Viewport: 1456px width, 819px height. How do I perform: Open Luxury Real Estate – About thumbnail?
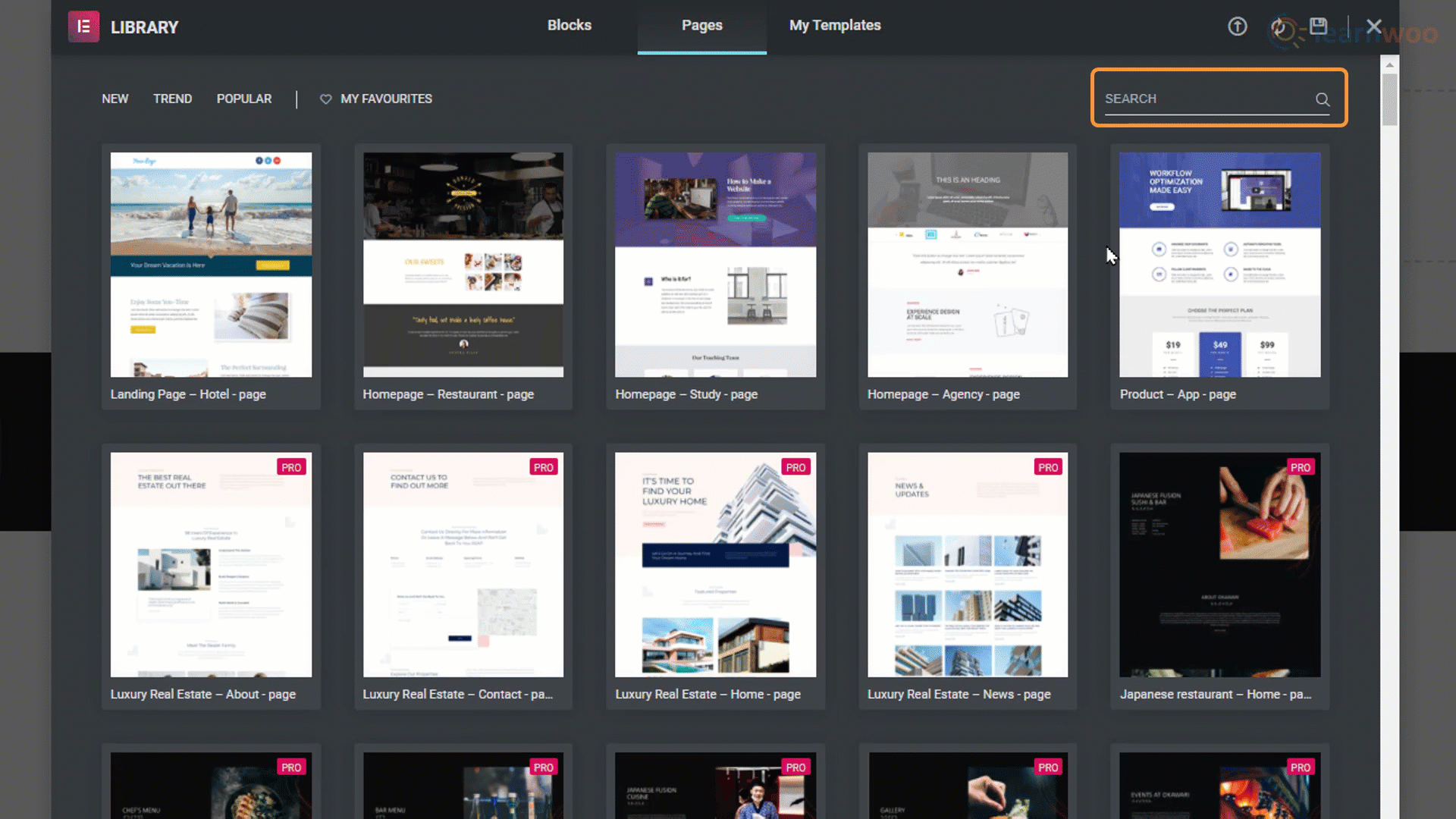(211, 565)
